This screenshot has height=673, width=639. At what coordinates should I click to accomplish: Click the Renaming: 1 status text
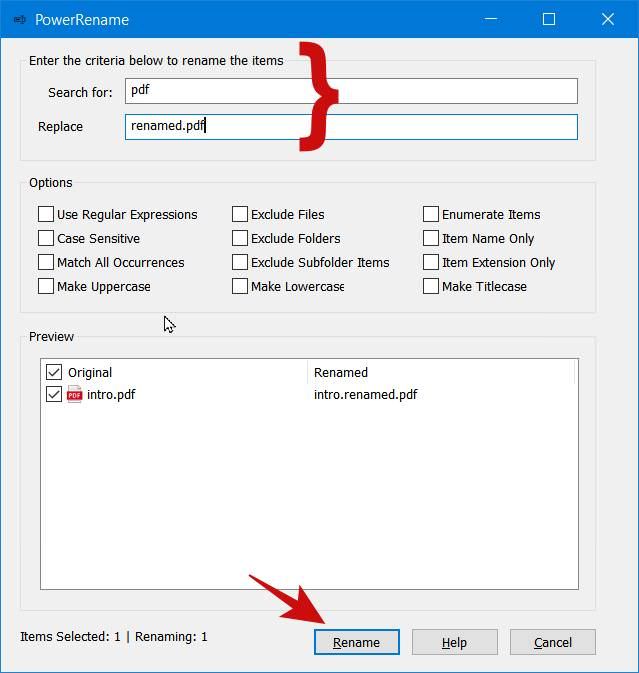(171, 637)
